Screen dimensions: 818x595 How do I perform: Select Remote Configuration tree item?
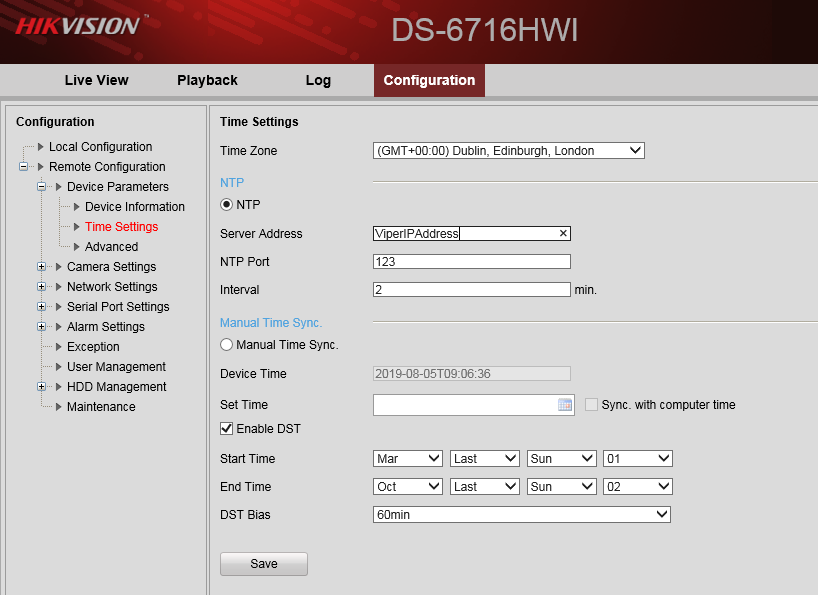pyautogui.click(x=107, y=166)
